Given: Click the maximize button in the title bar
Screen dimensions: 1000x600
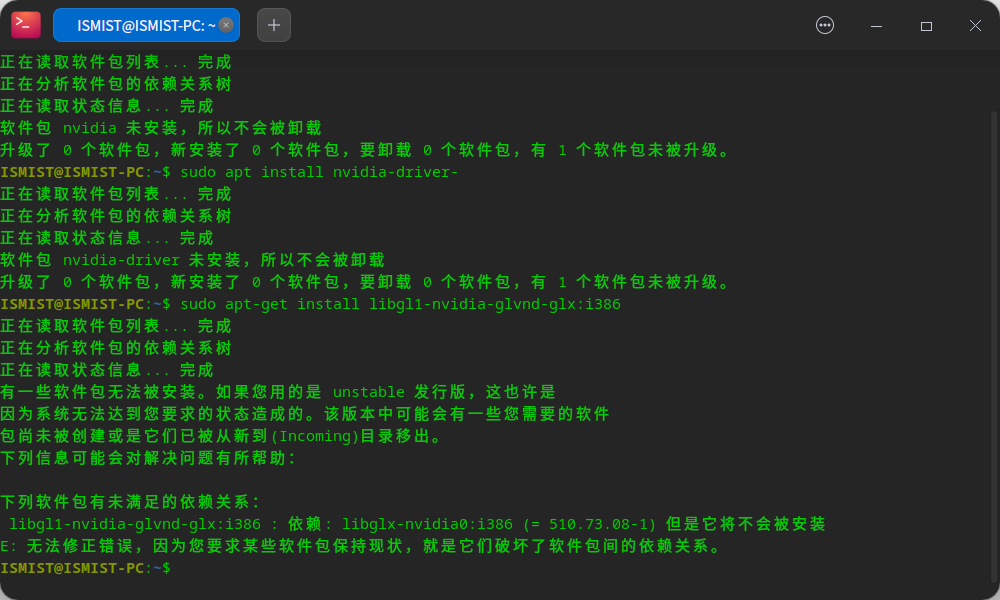Looking at the screenshot, I should (925, 25).
